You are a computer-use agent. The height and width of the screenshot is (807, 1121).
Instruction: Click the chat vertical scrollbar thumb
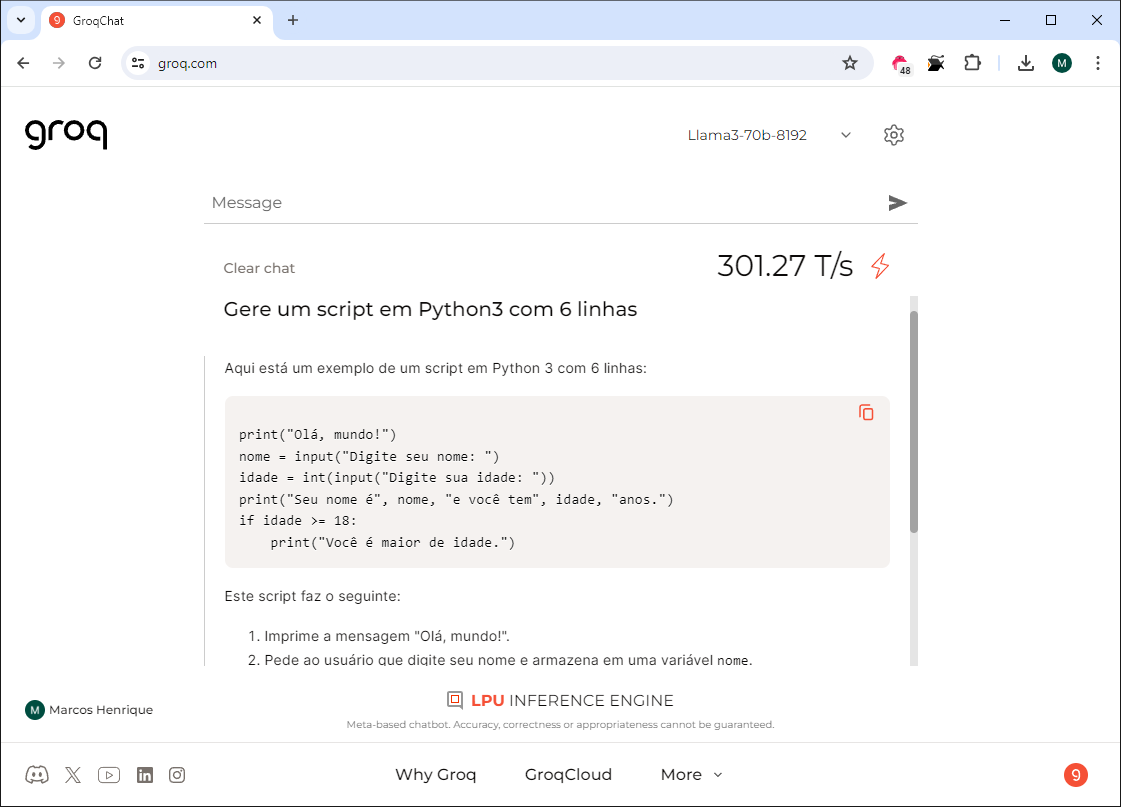pos(914,422)
